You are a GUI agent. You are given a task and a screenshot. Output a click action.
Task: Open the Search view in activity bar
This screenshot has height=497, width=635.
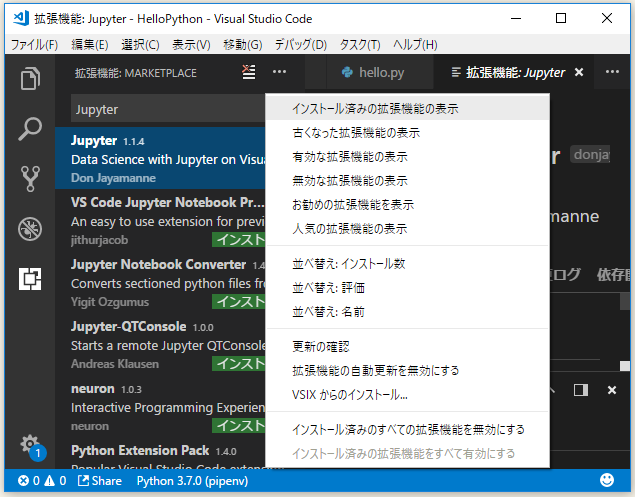(x=30, y=129)
